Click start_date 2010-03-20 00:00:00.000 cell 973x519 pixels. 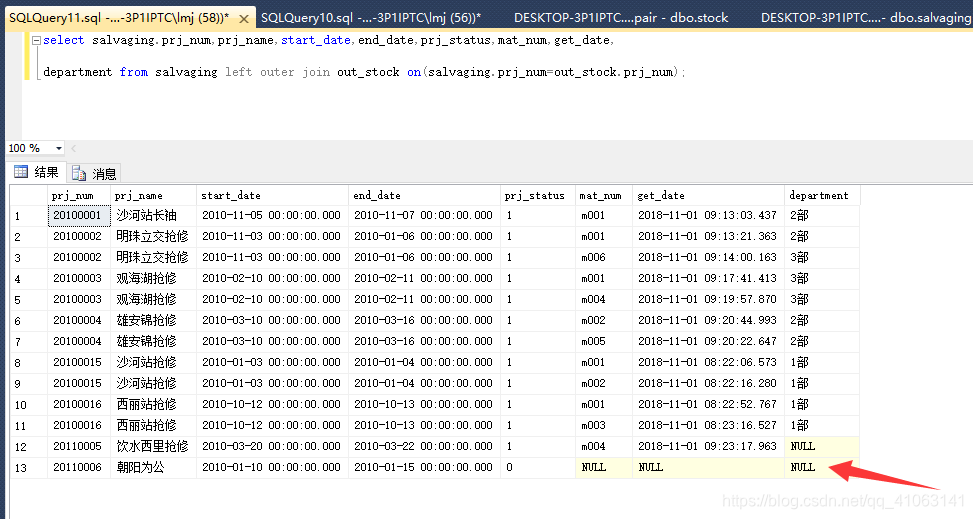click(x=272, y=446)
